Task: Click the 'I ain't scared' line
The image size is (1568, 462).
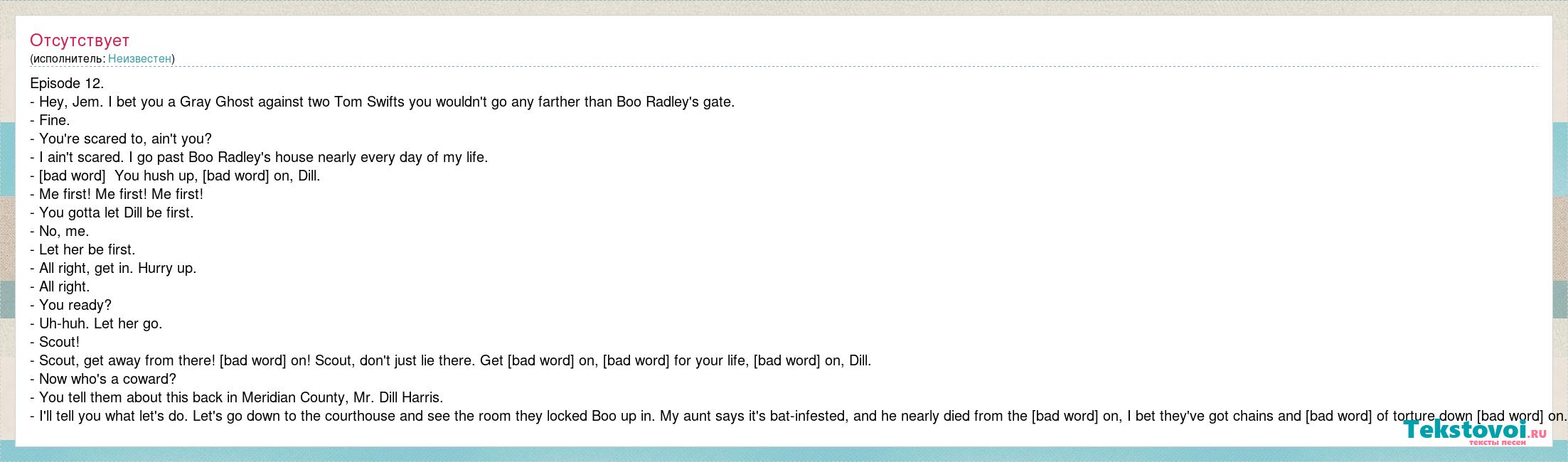Action: 259,157
